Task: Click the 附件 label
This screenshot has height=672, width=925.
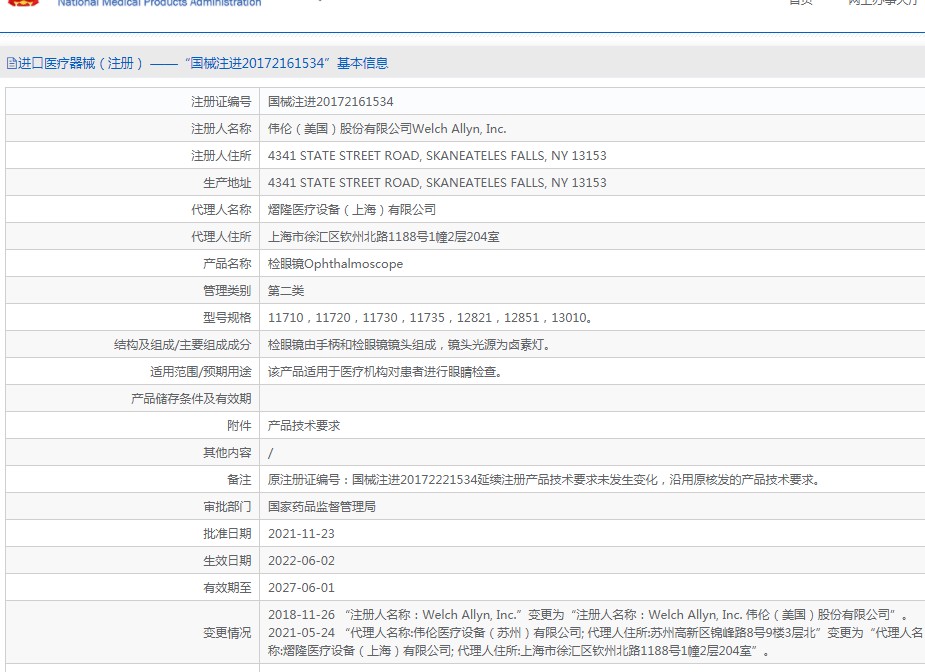Action: [x=240, y=426]
